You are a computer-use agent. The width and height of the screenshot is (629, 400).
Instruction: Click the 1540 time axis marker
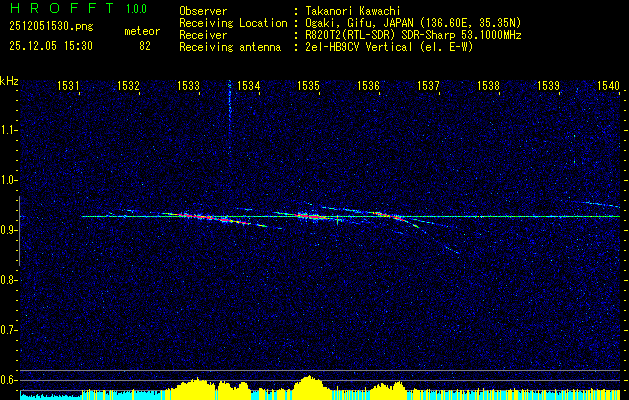pos(609,85)
